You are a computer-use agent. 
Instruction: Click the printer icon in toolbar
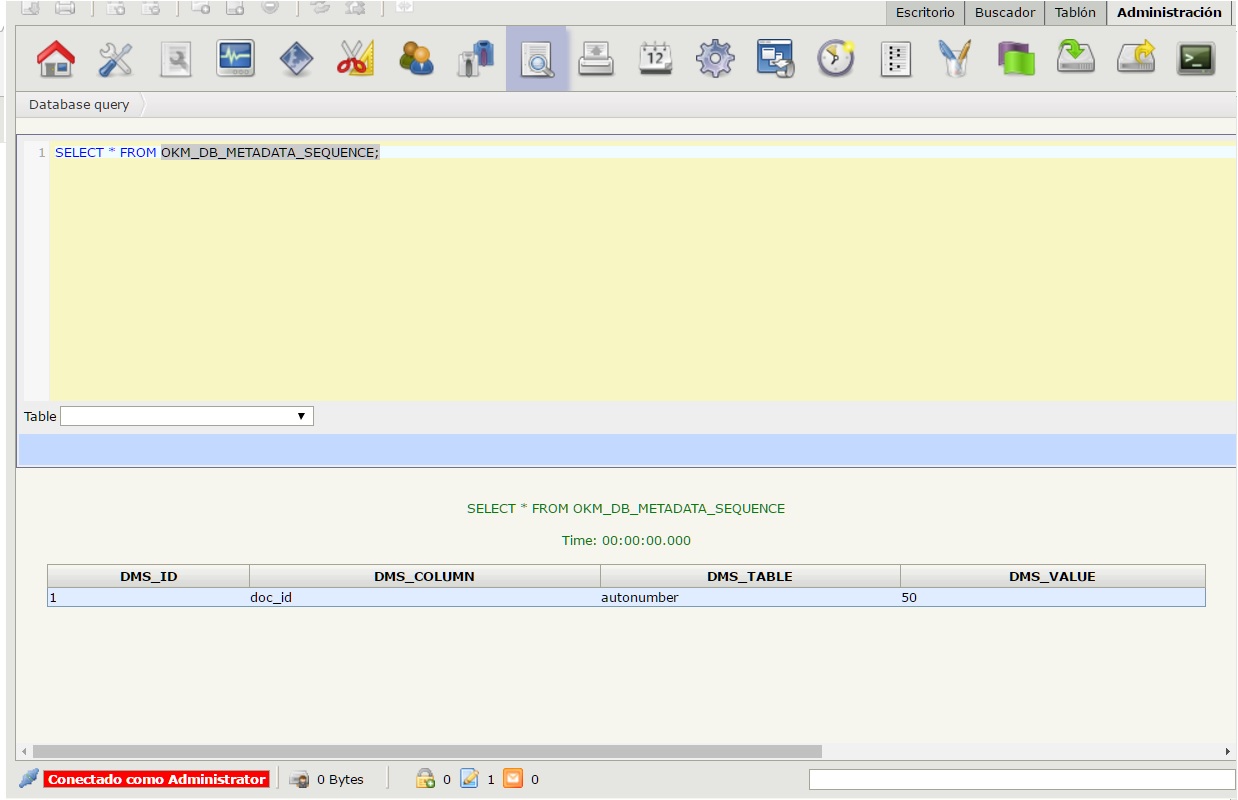(596, 59)
